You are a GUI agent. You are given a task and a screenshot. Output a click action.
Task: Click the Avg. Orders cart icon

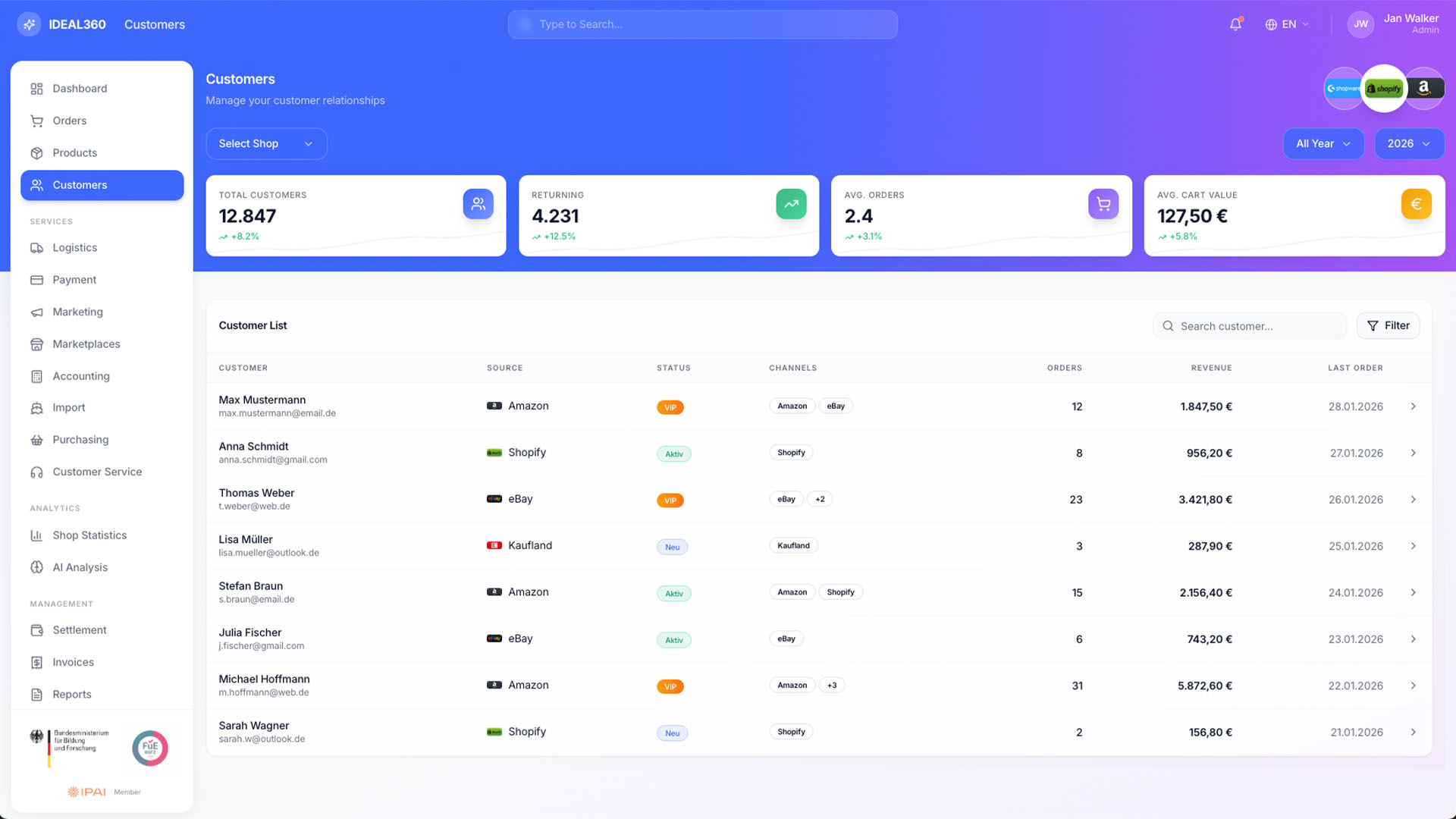1103,204
